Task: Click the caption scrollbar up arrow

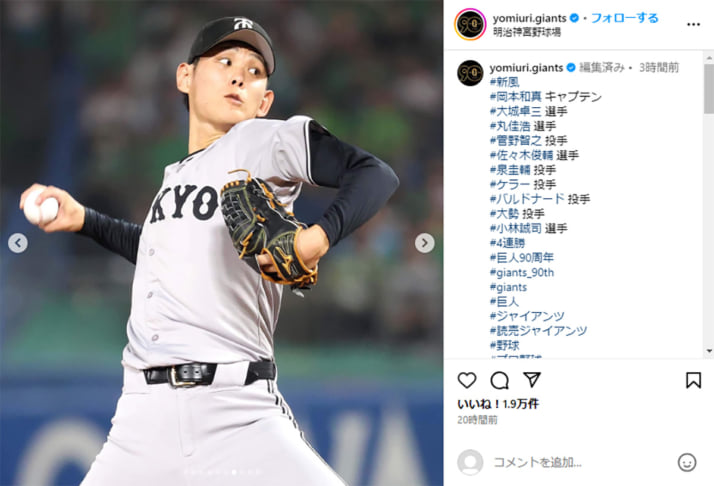Action: pyautogui.click(x=709, y=58)
